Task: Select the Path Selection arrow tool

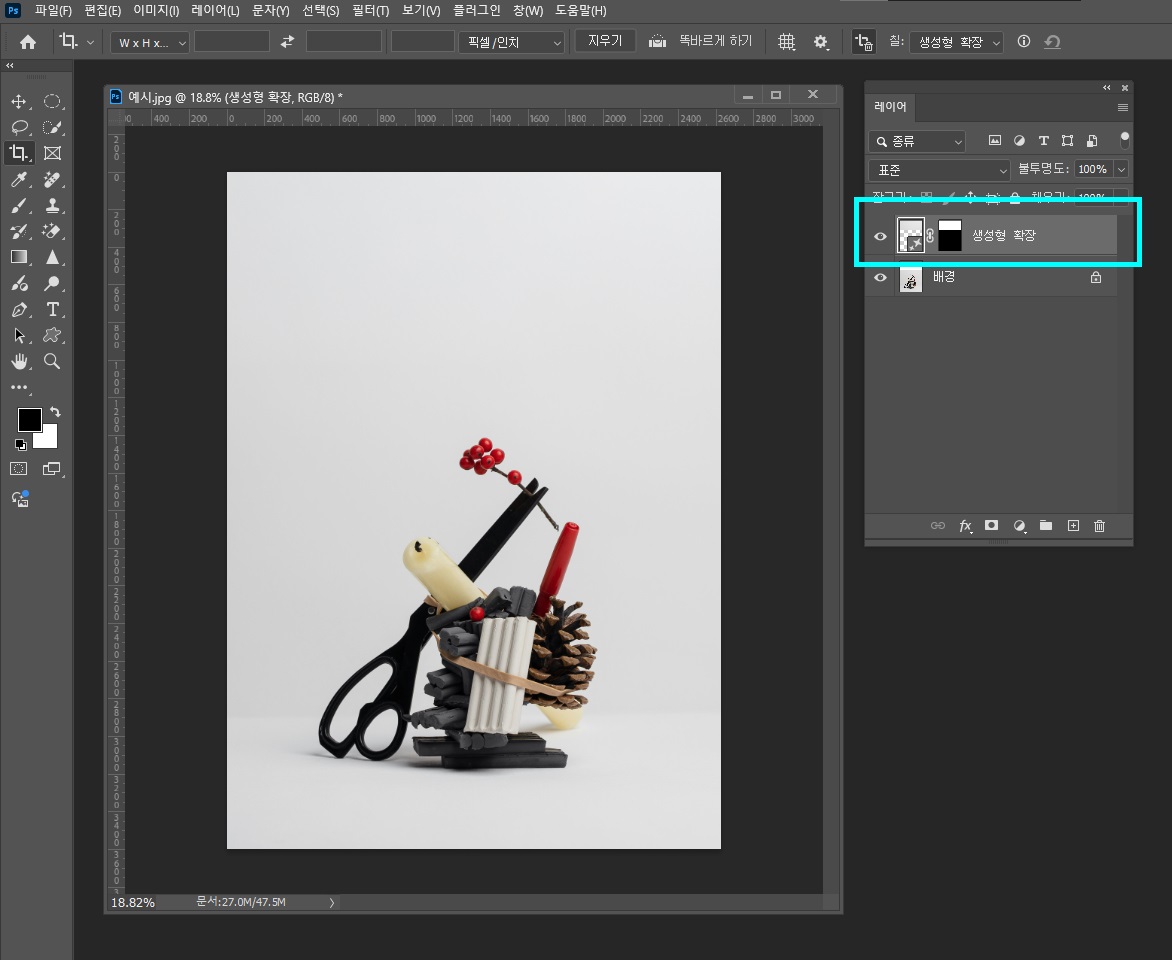Action: click(x=19, y=335)
